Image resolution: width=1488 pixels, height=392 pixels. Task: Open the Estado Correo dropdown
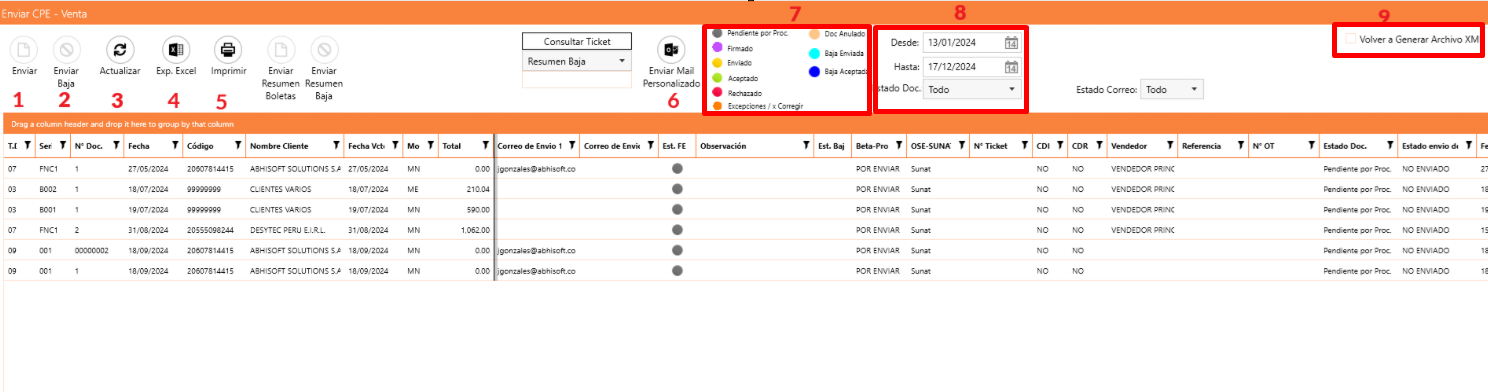(1173, 89)
